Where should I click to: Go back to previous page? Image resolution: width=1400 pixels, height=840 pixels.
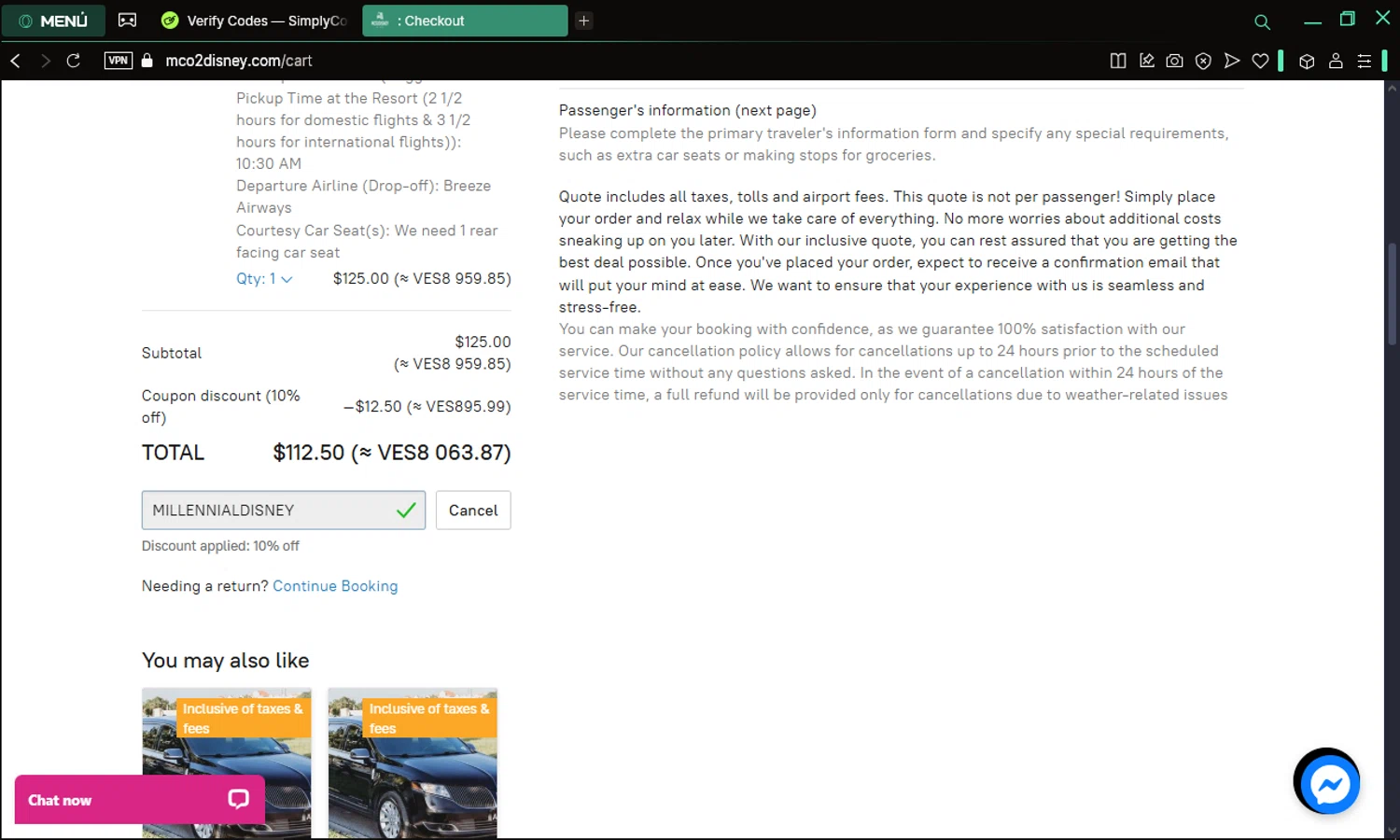[x=15, y=61]
